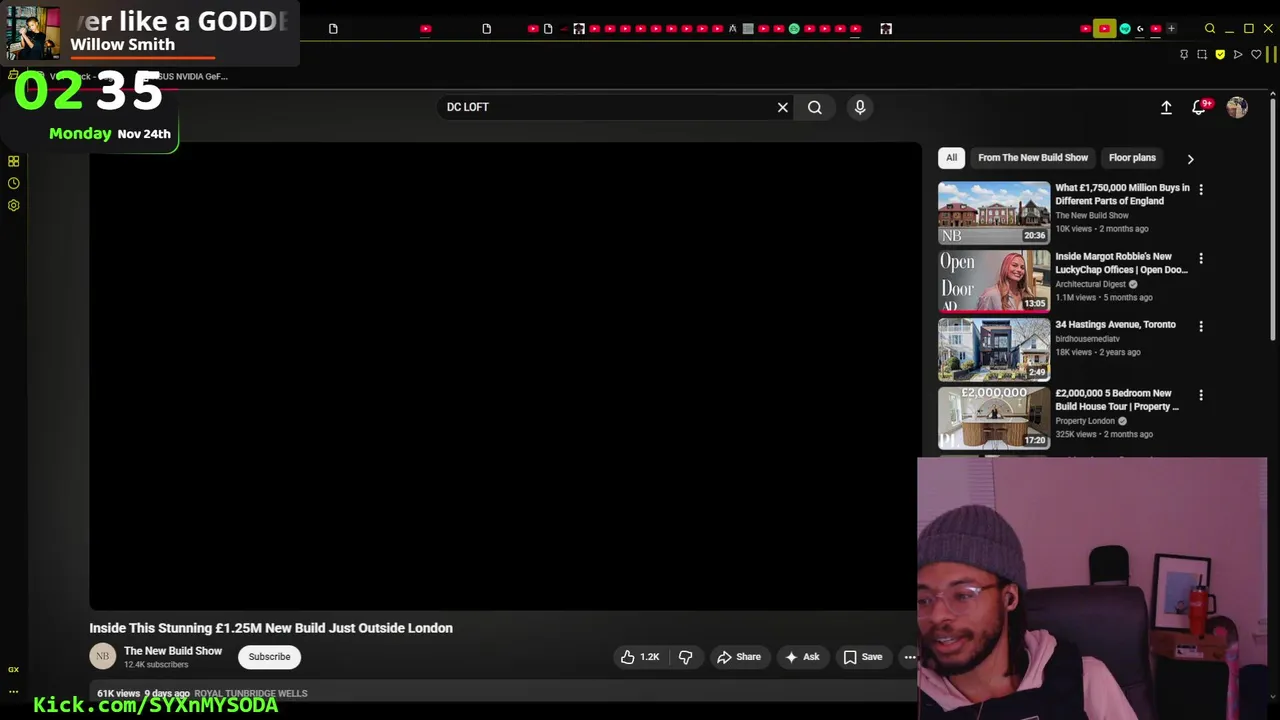1280x720 pixels.
Task: Take a snapshot with the capture icon
Action: (x=1202, y=54)
